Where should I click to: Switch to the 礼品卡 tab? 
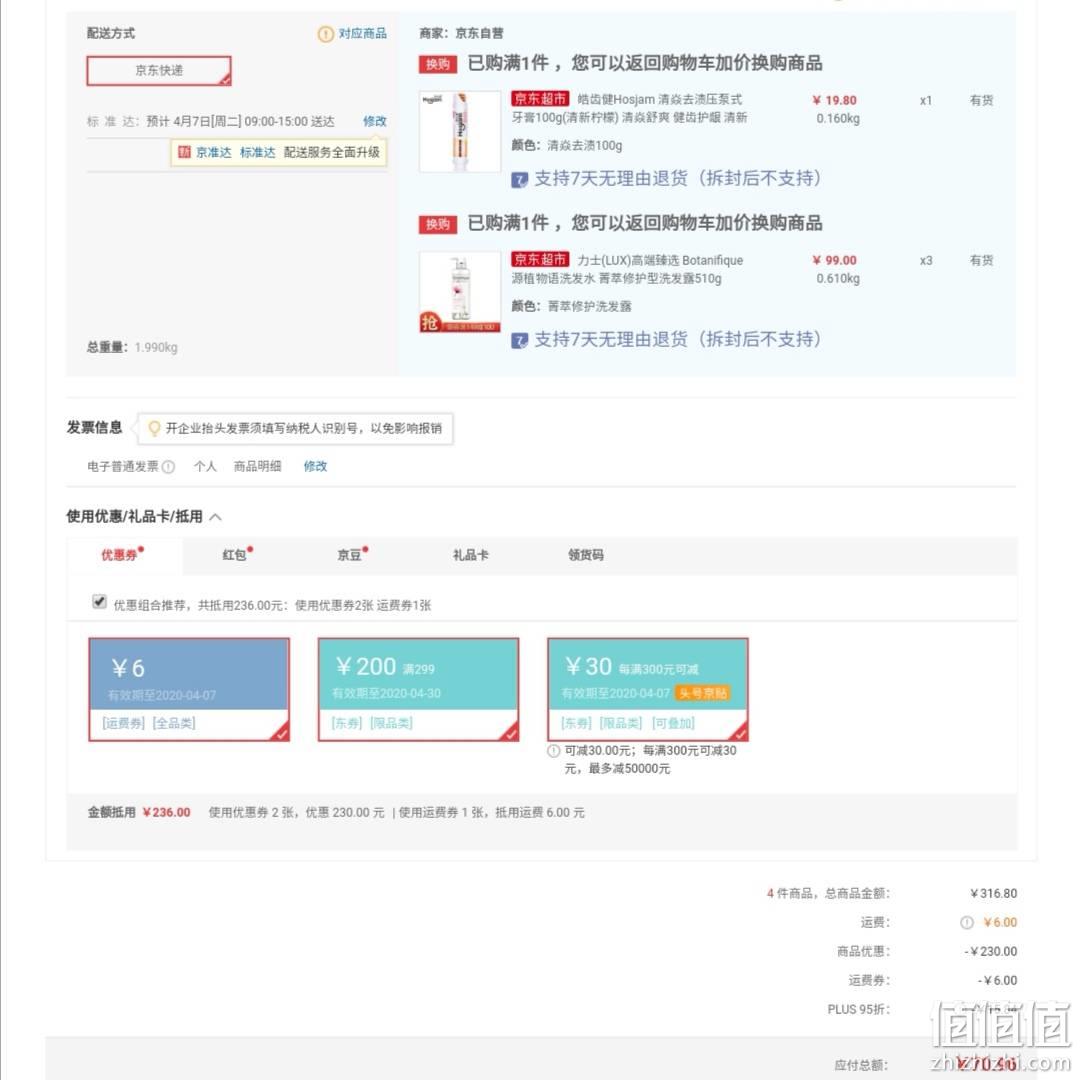coord(470,555)
